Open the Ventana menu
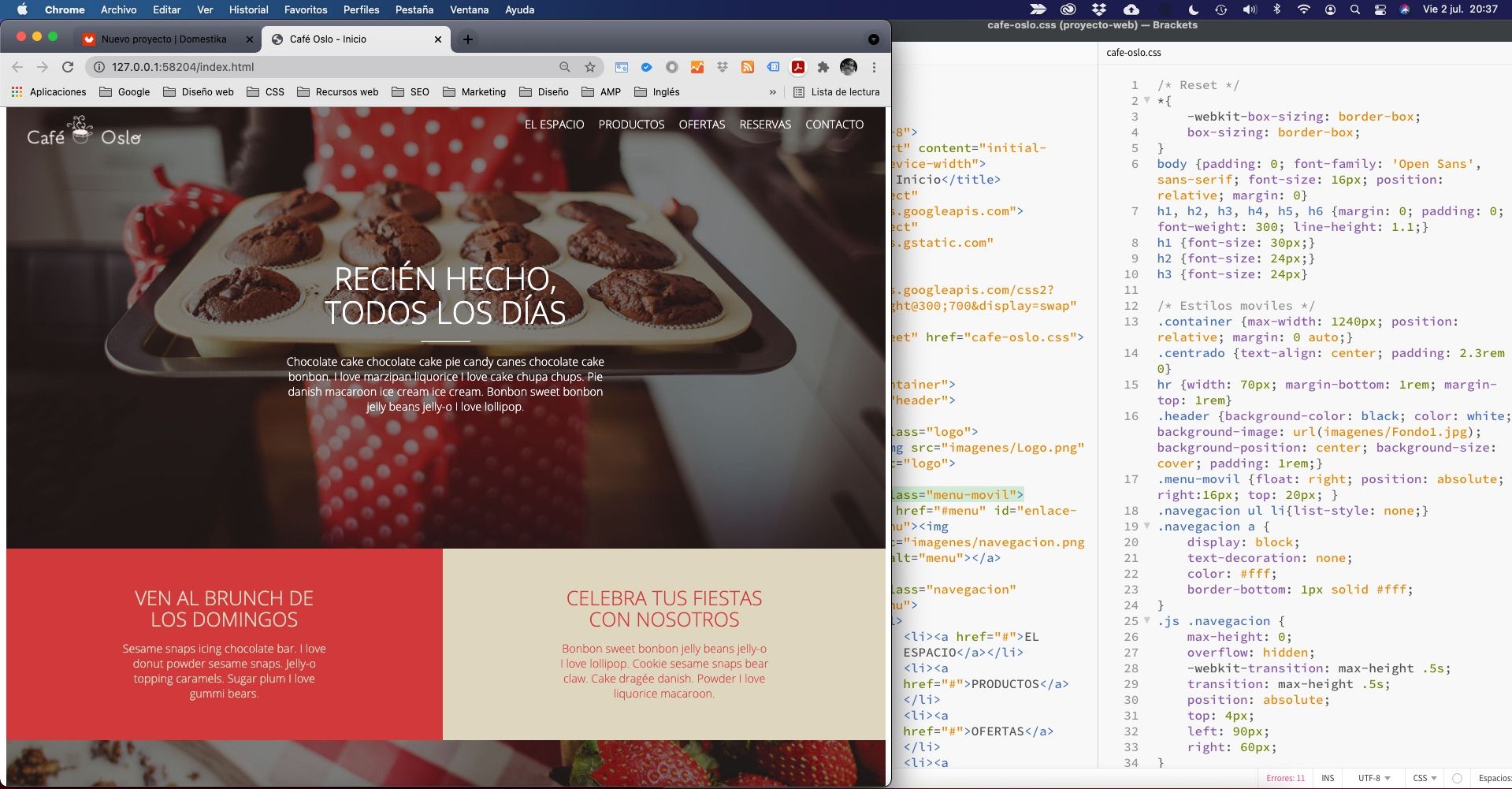This screenshot has height=789, width=1512. pyautogui.click(x=469, y=9)
